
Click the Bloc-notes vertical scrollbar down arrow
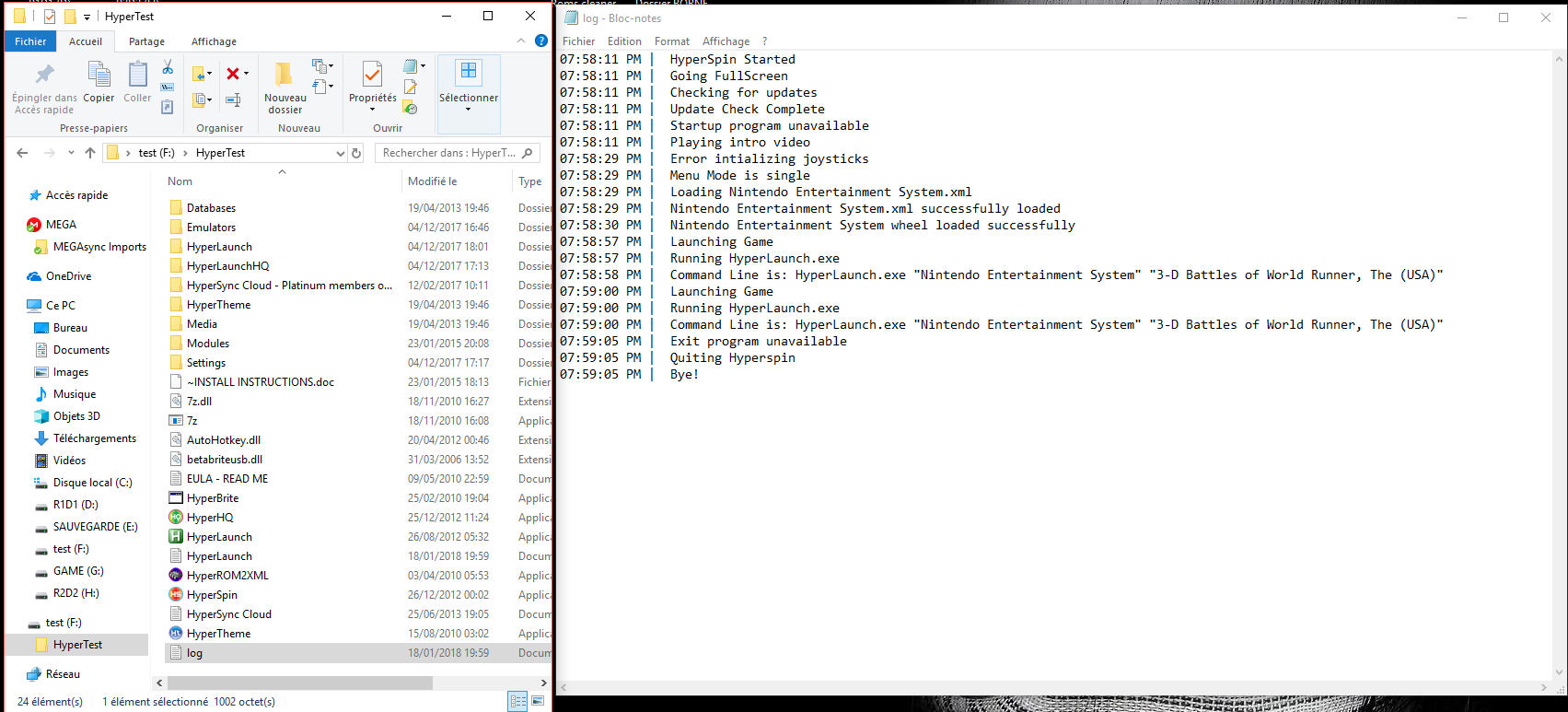(1560, 673)
